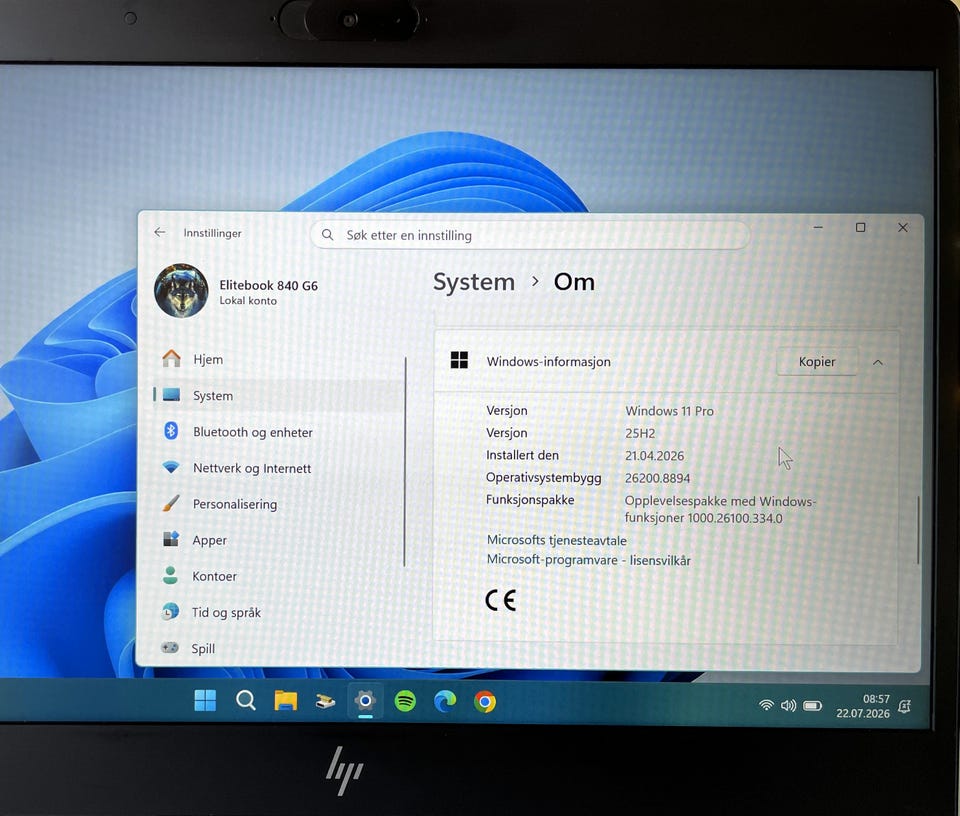This screenshot has height=816, width=960.
Task: Open Microsoft-programvare lisensvilkår link
Action: click(x=588, y=560)
